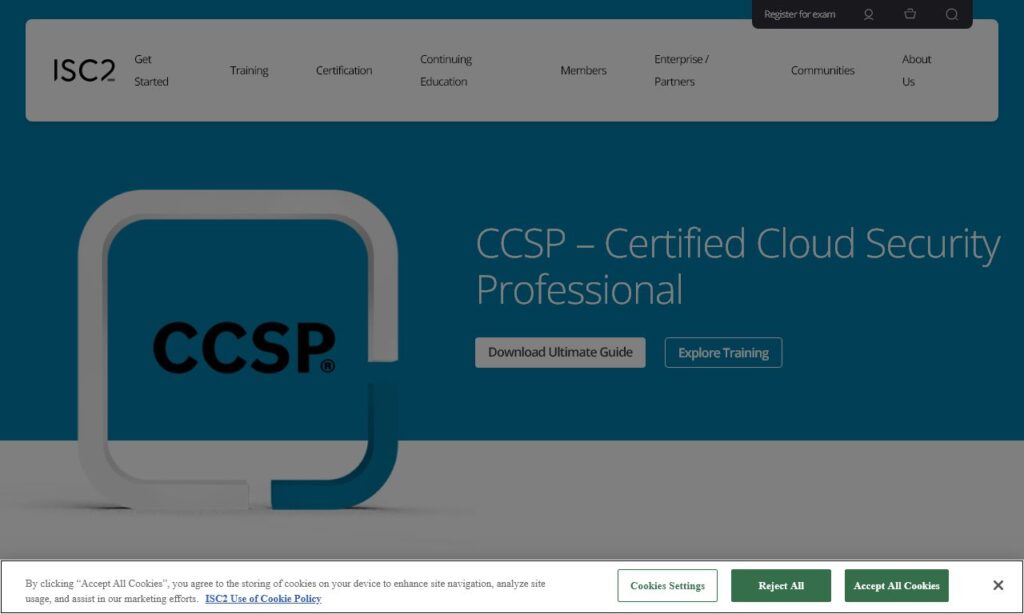Select Get Started in the navigation
1024x614 pixels.
149,70
